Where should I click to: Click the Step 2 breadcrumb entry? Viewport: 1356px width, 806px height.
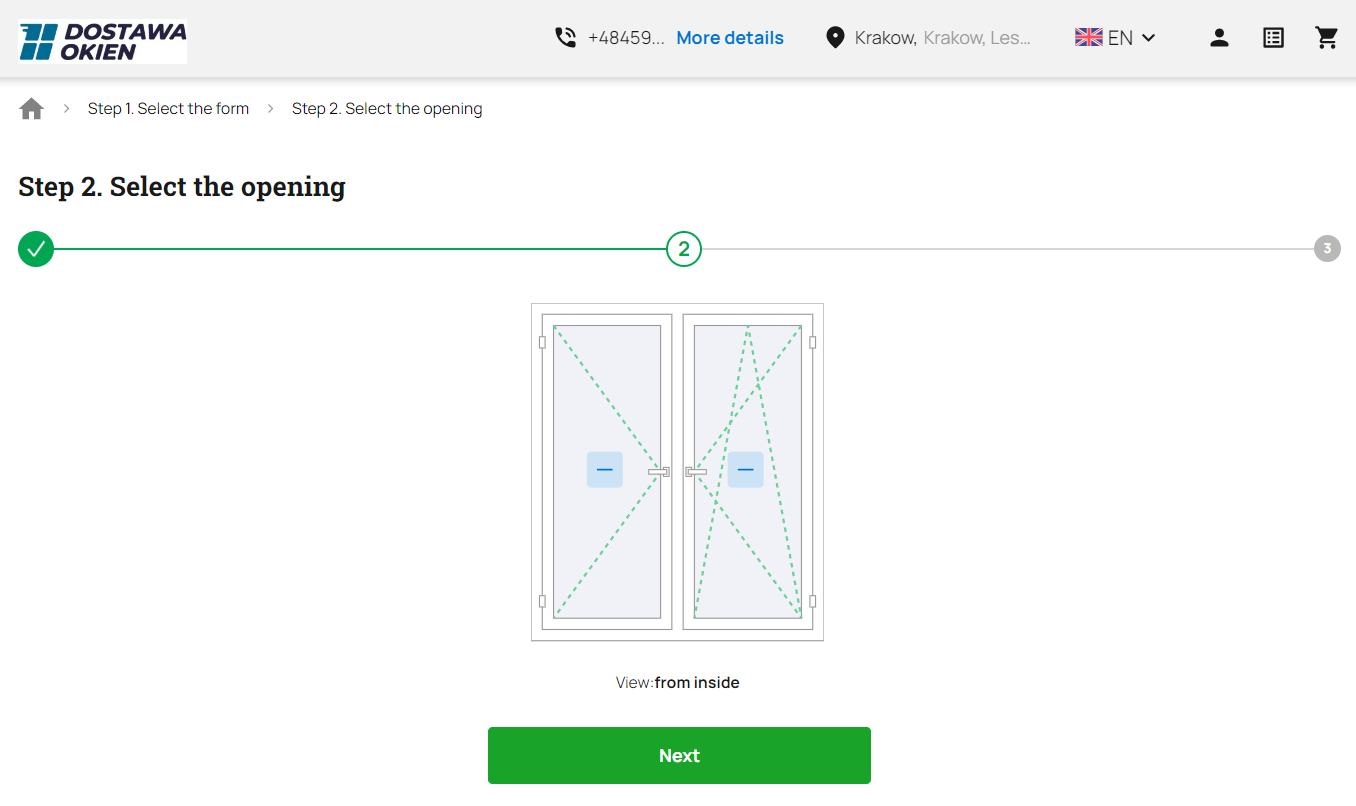387,108
